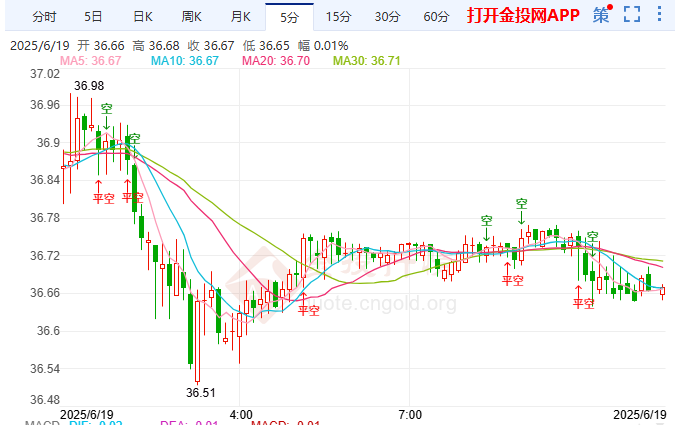
Task: Open the 打开金投网APP link
Action: 523,15
